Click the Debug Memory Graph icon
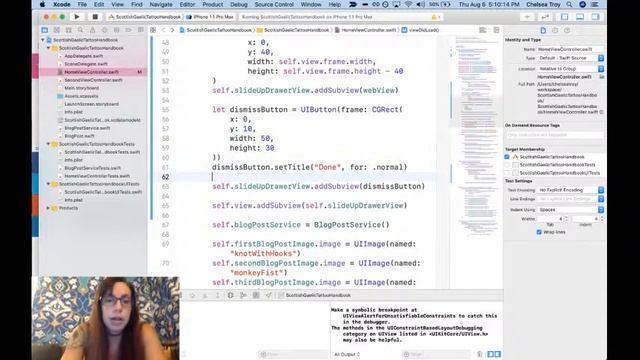Image resolution: width=640 pixels, height=360 pixels. [243, 295]
